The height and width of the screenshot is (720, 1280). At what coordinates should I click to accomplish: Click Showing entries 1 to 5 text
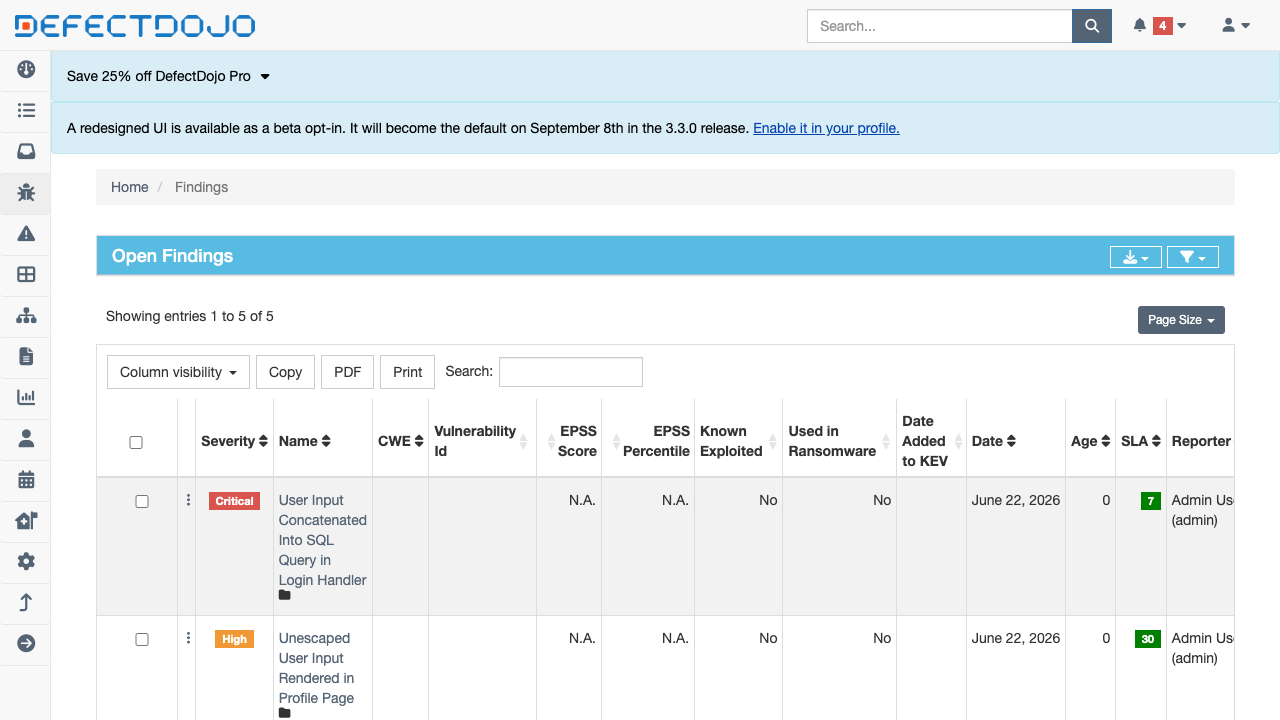coord(190,316)
